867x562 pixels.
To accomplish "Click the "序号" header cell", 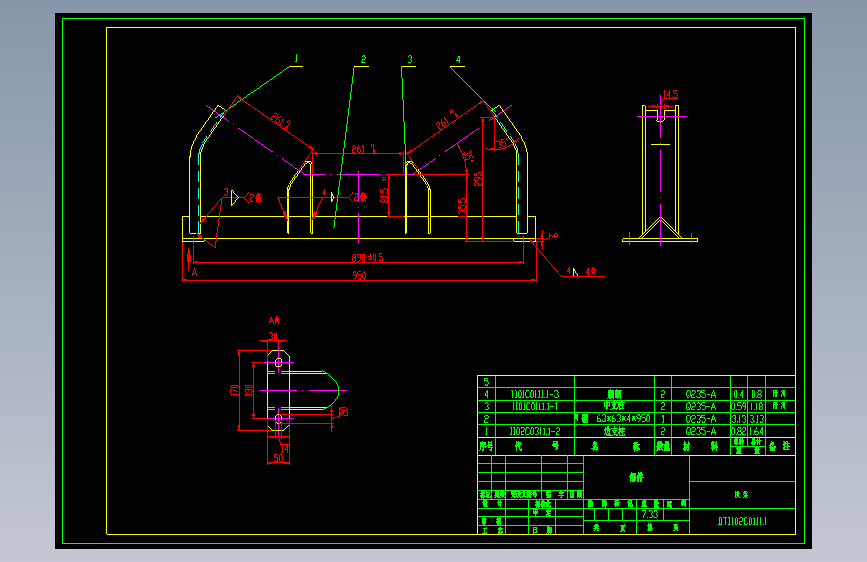I will click(487, 446).
